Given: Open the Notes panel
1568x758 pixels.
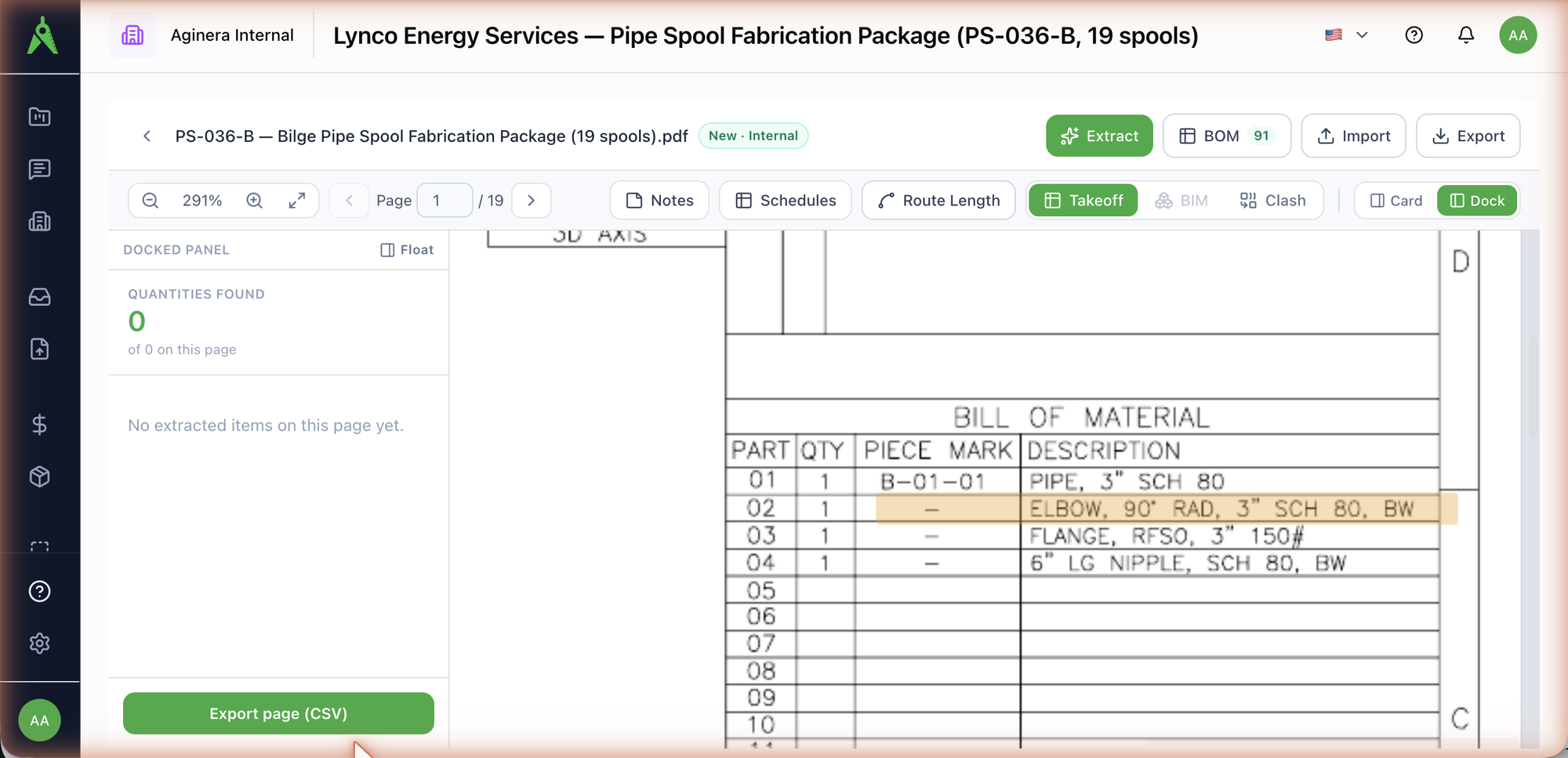Looking at the screenshot, I should (x=659, y=201).
